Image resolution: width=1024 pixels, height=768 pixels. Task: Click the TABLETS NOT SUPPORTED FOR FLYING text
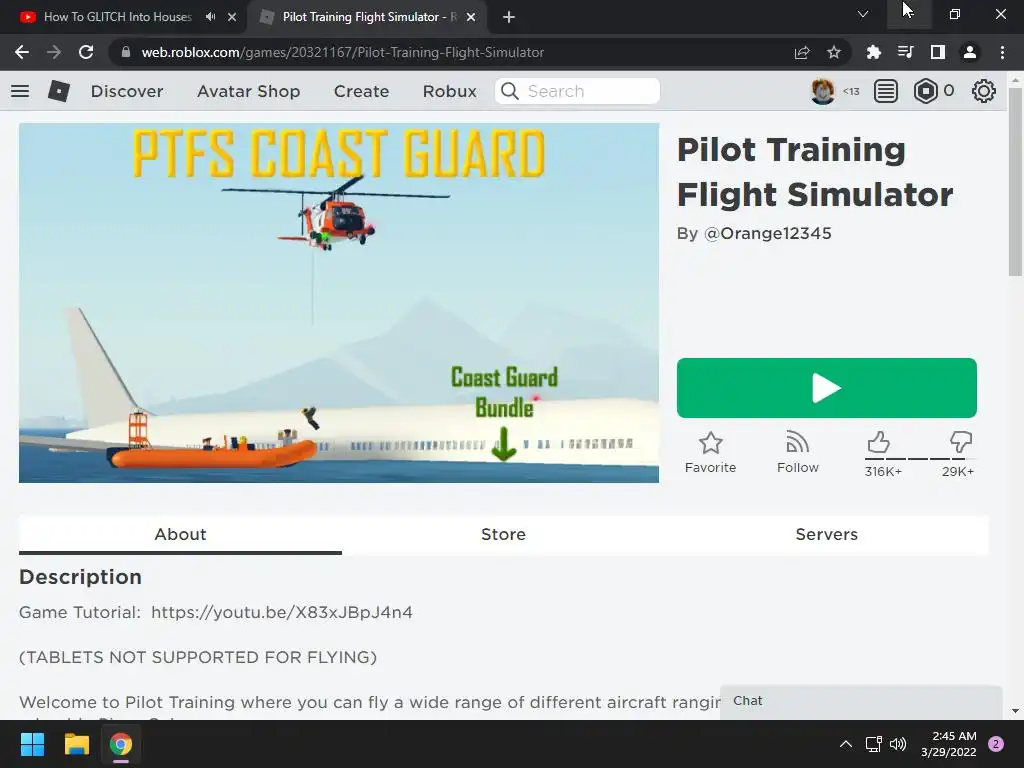pyautogui.click(x=198, y=658)
